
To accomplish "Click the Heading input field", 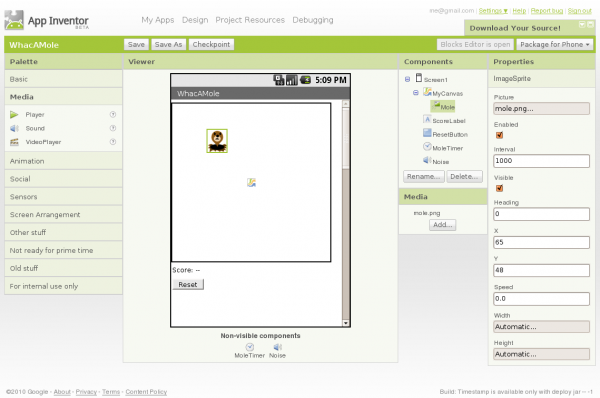I will [x=541, y=214].
